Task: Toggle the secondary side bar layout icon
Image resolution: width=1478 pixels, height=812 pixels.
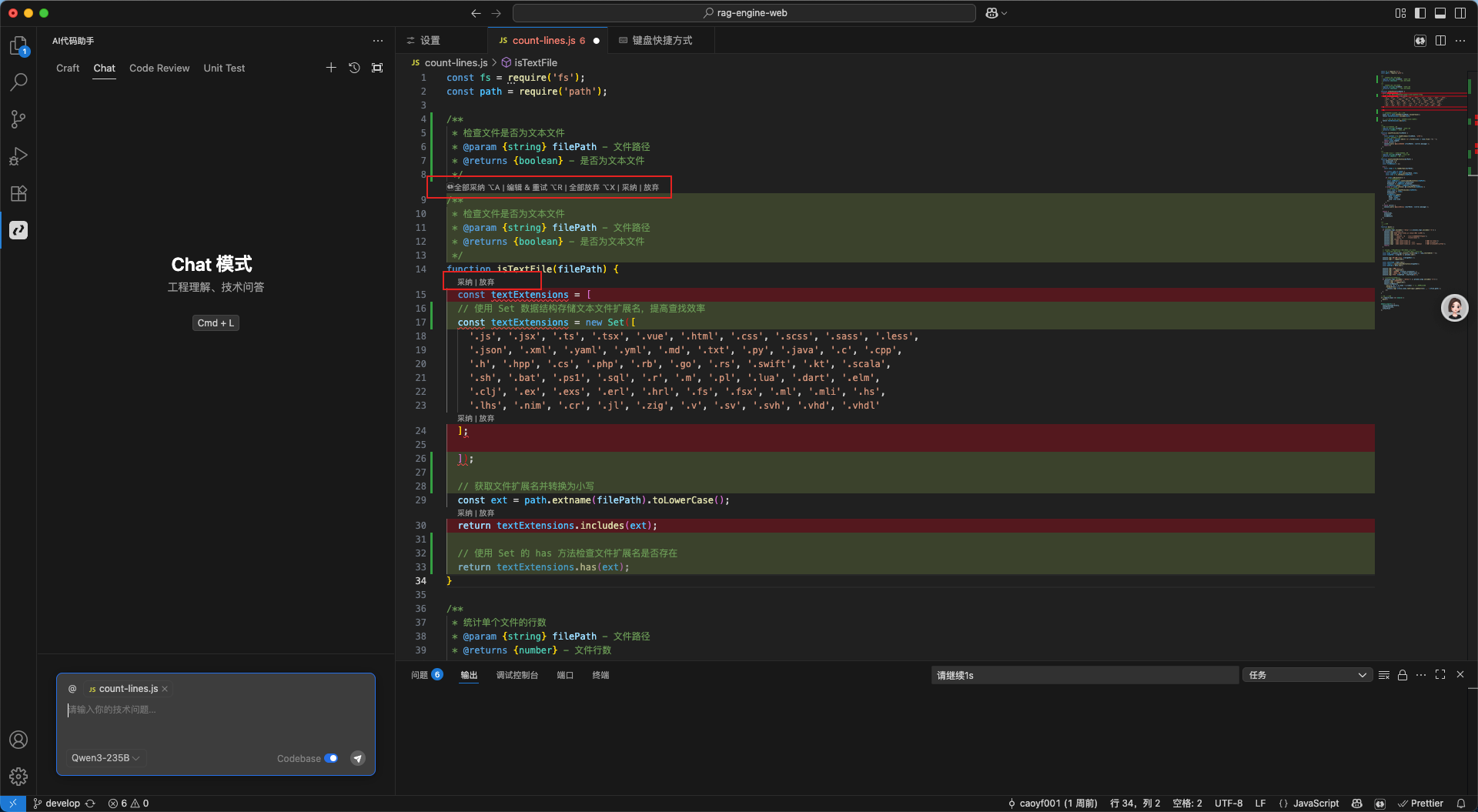Action: pos(1460,13)
